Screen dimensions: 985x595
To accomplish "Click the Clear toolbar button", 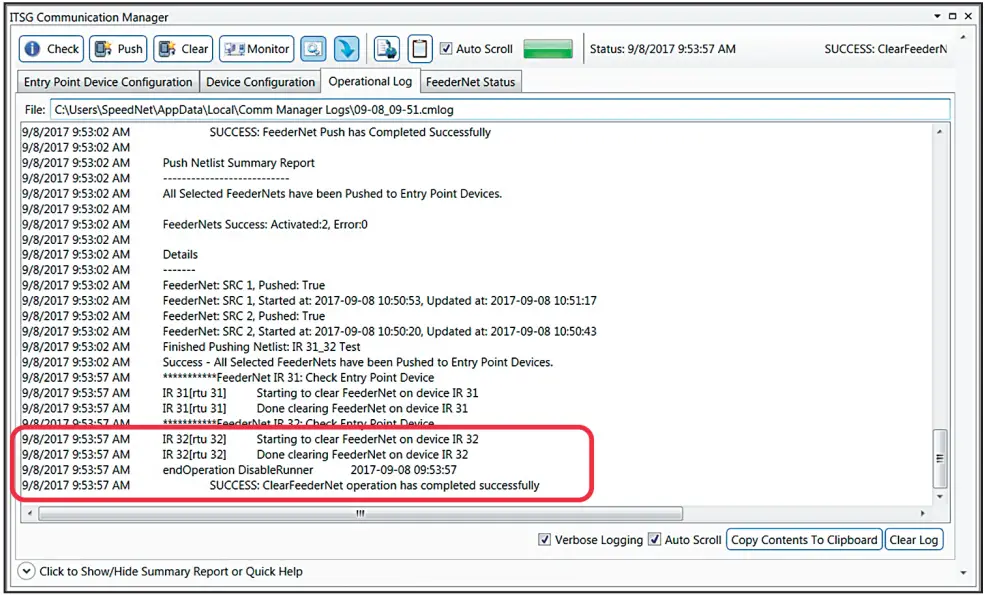I will coord(183,49).
